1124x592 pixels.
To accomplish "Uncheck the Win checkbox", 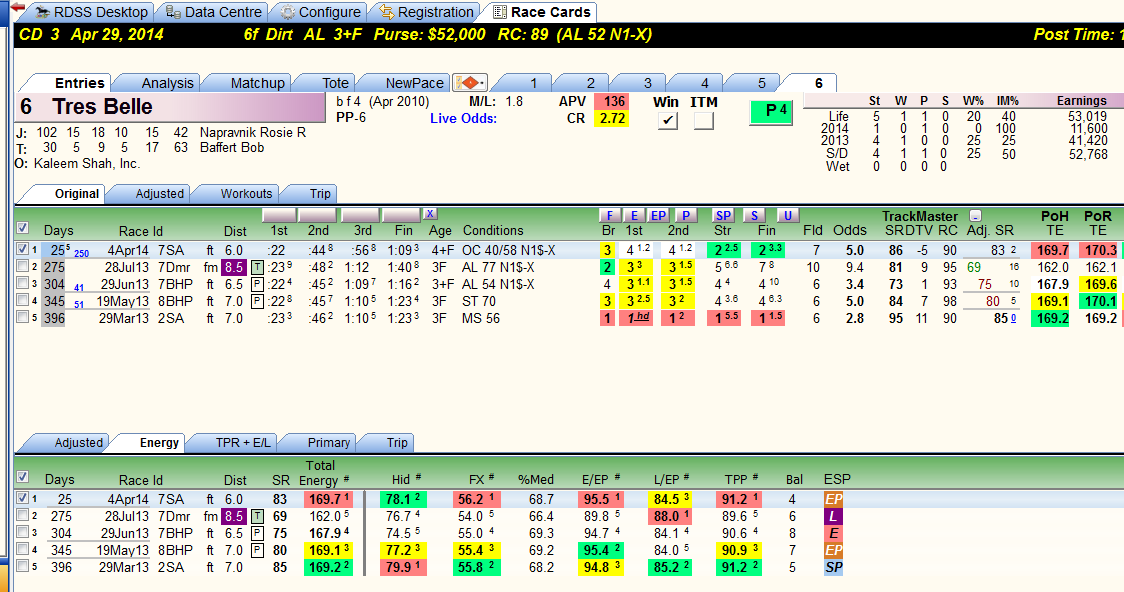I will 667,120.
